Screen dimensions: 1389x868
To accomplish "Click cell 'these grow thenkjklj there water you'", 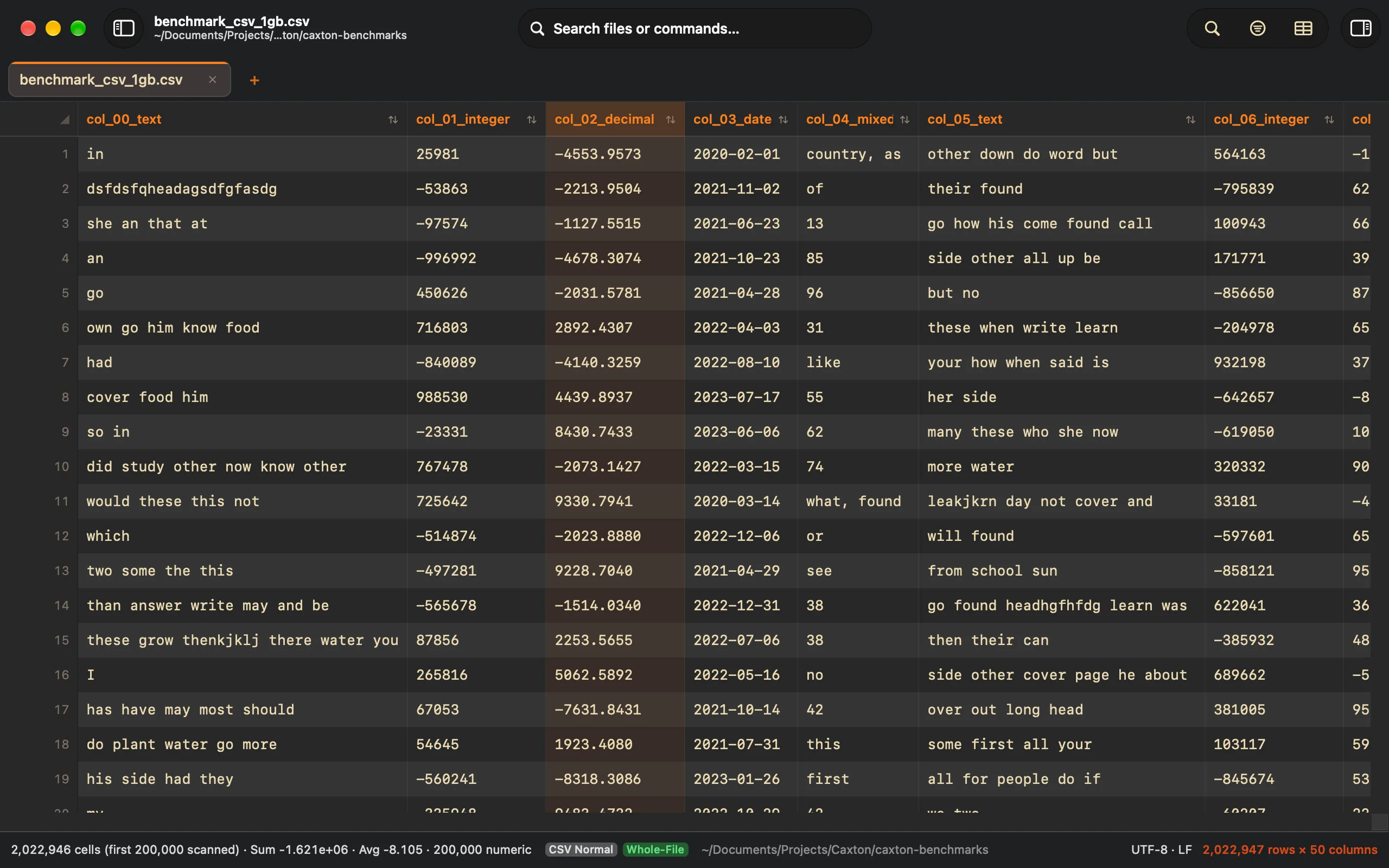I will click(243, 640).
